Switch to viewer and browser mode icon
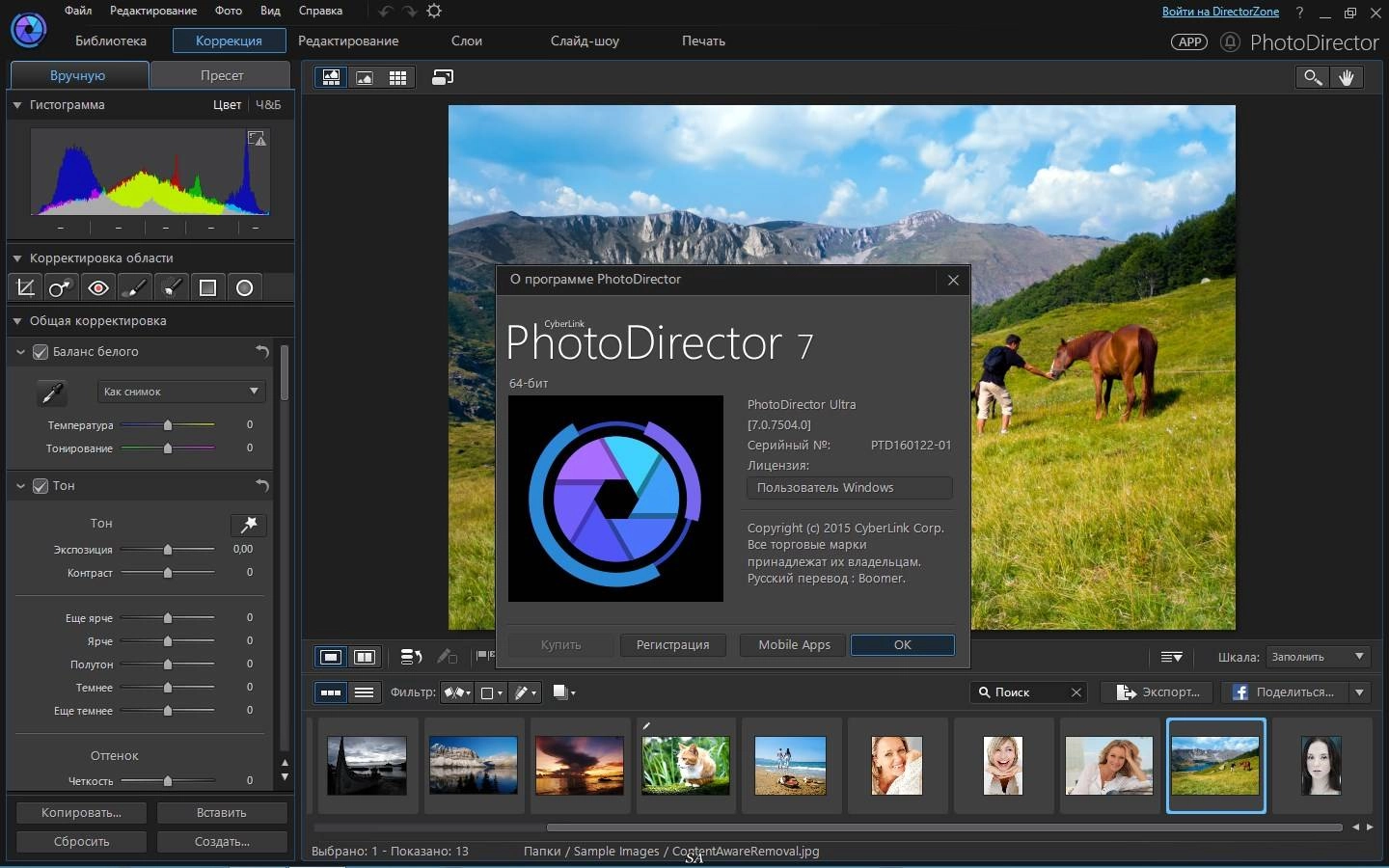 click(x=331, y=77)
